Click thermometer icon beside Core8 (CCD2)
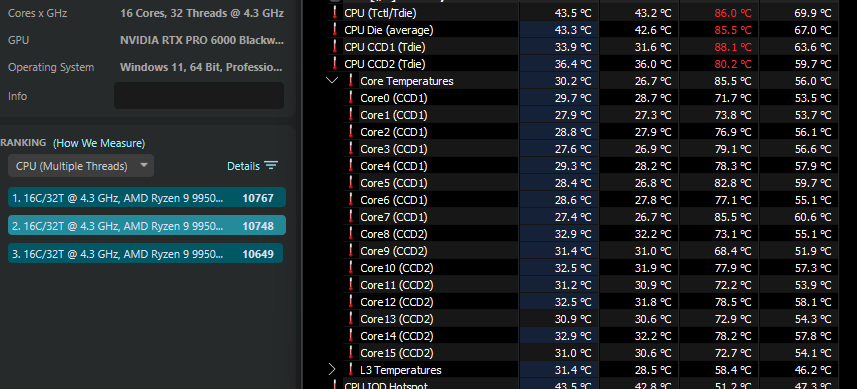The height and width of the screenshot is (389, 857). (x=351, y=234)
